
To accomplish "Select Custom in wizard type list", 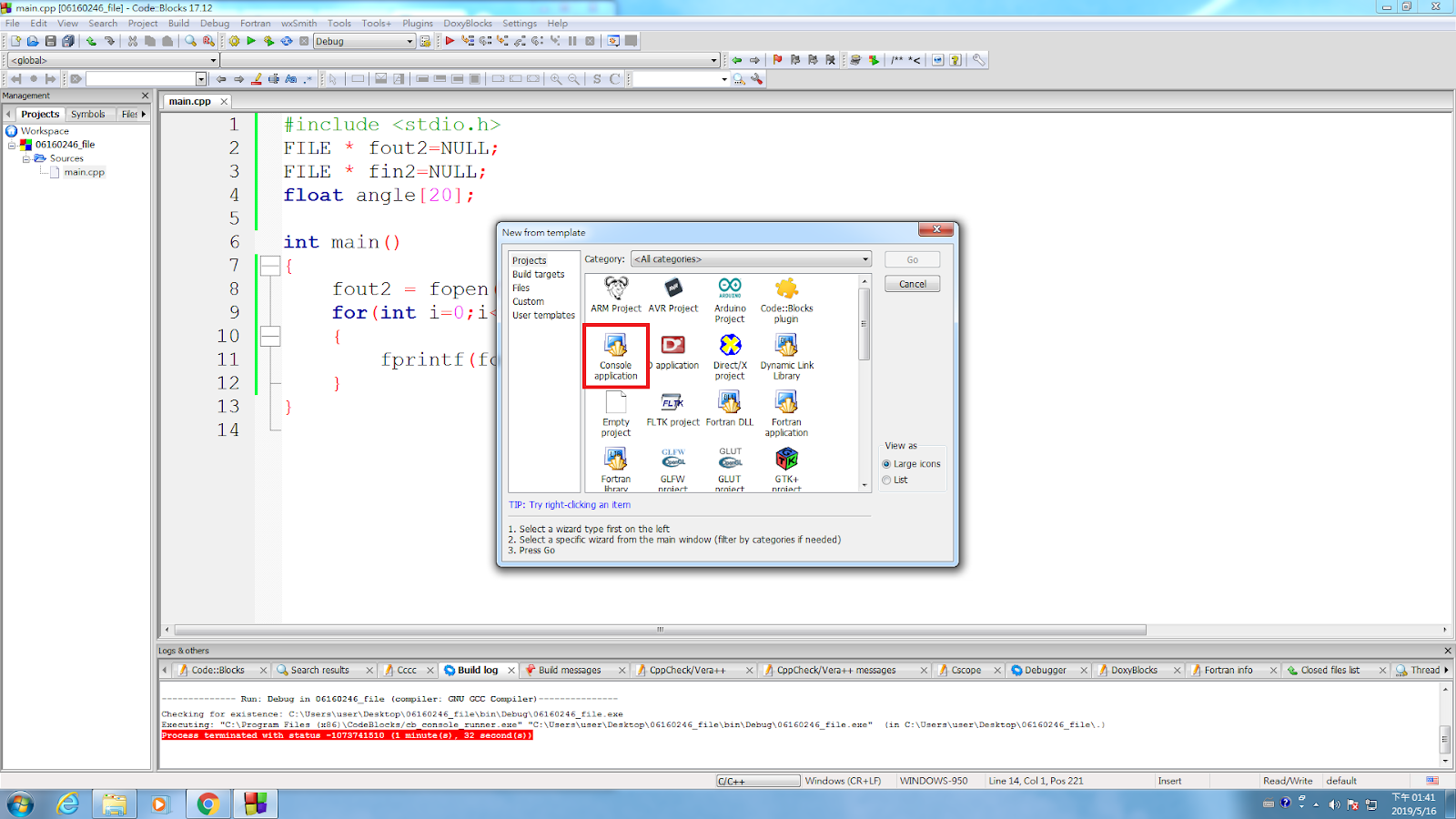I will pyautogui.click(x=528, y=301).
